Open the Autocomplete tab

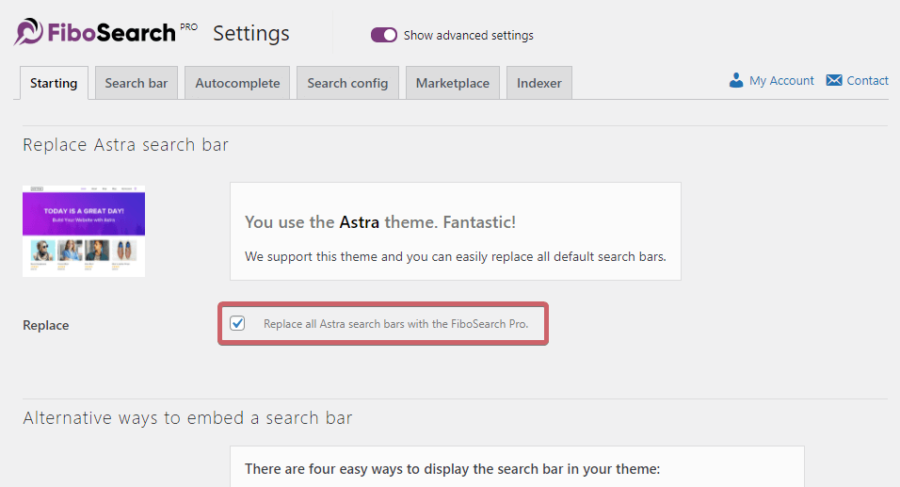coord(237,83)
